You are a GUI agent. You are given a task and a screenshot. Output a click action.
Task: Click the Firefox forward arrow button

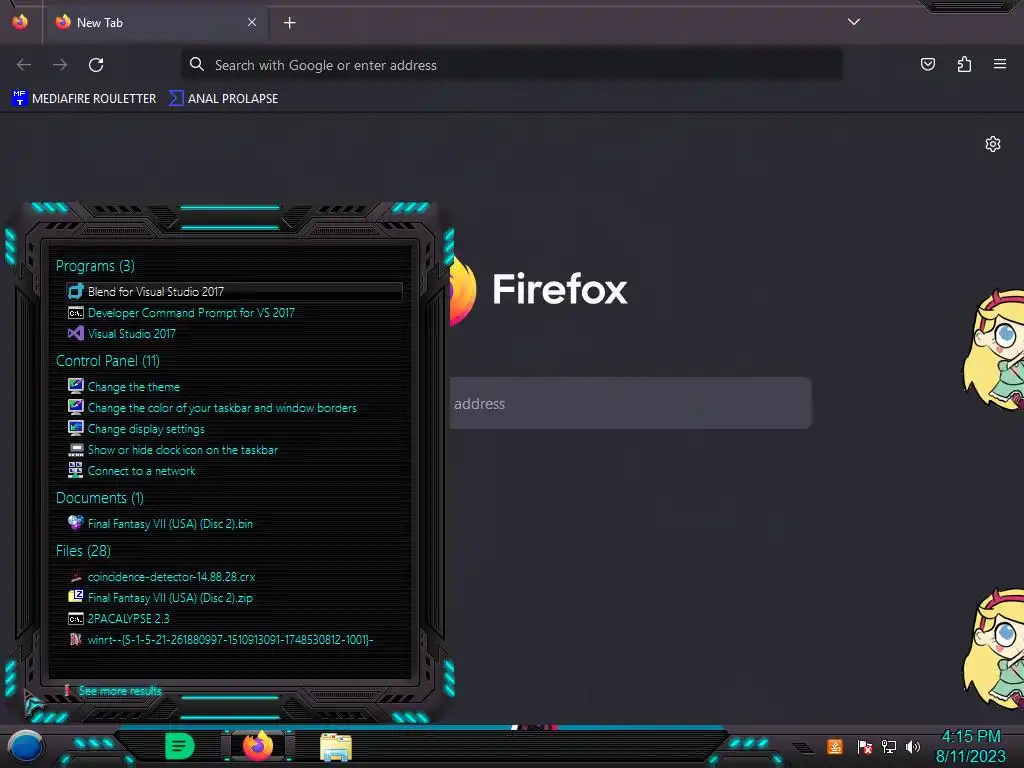[60, 65]
